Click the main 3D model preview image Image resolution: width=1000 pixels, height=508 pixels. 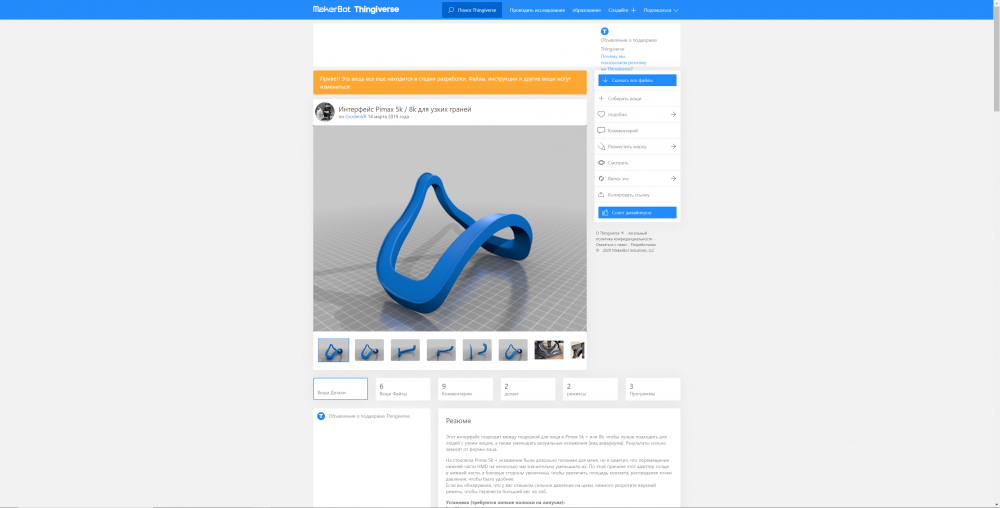click(x=450, y=228)
